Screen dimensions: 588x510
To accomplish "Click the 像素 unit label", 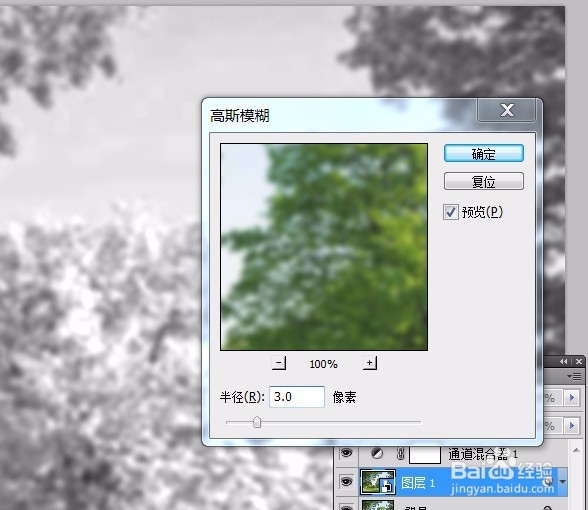I will tap(344, 397).
